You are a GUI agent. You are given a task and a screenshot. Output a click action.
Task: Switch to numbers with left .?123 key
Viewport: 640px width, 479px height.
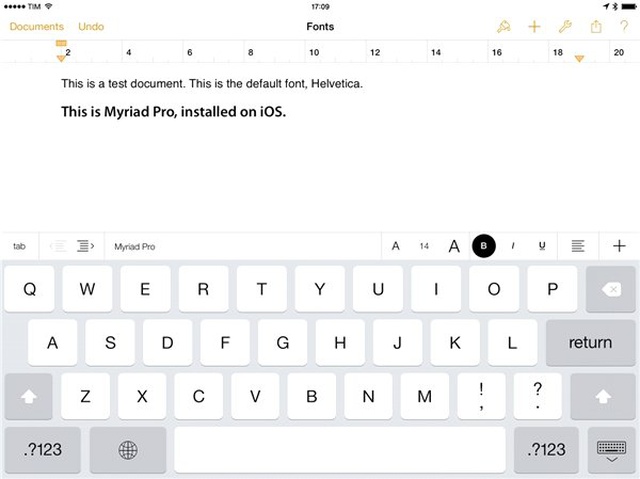pyautogui.click(x=43, y=450)
